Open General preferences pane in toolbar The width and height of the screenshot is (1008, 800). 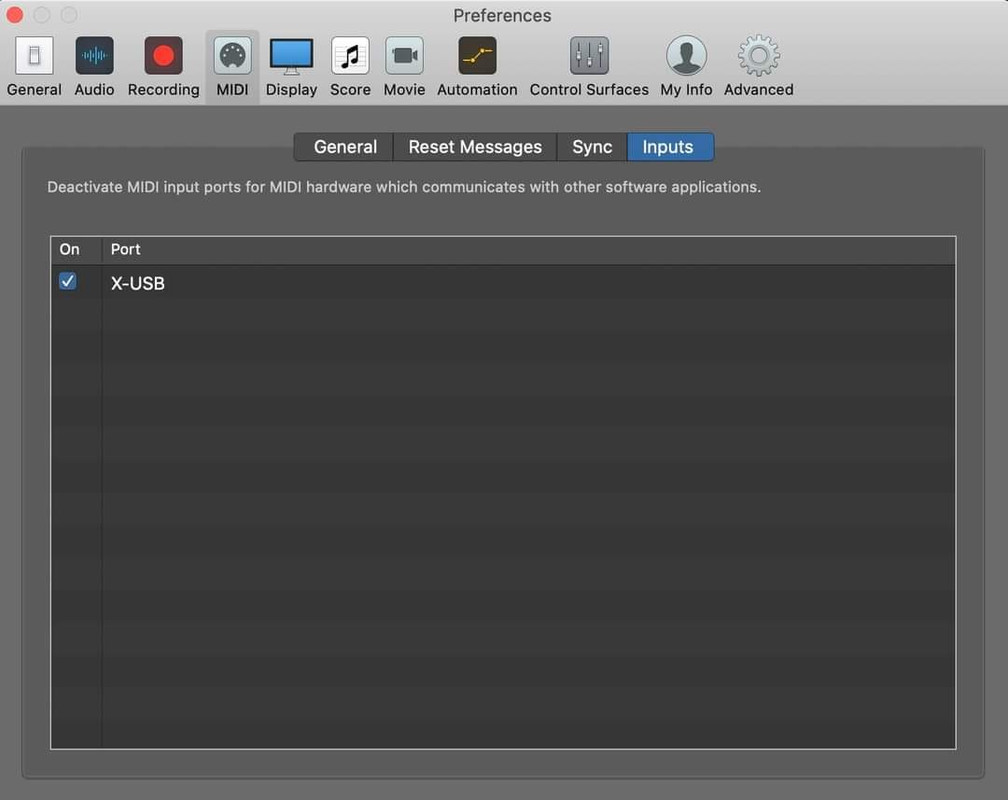coord(34,67)
